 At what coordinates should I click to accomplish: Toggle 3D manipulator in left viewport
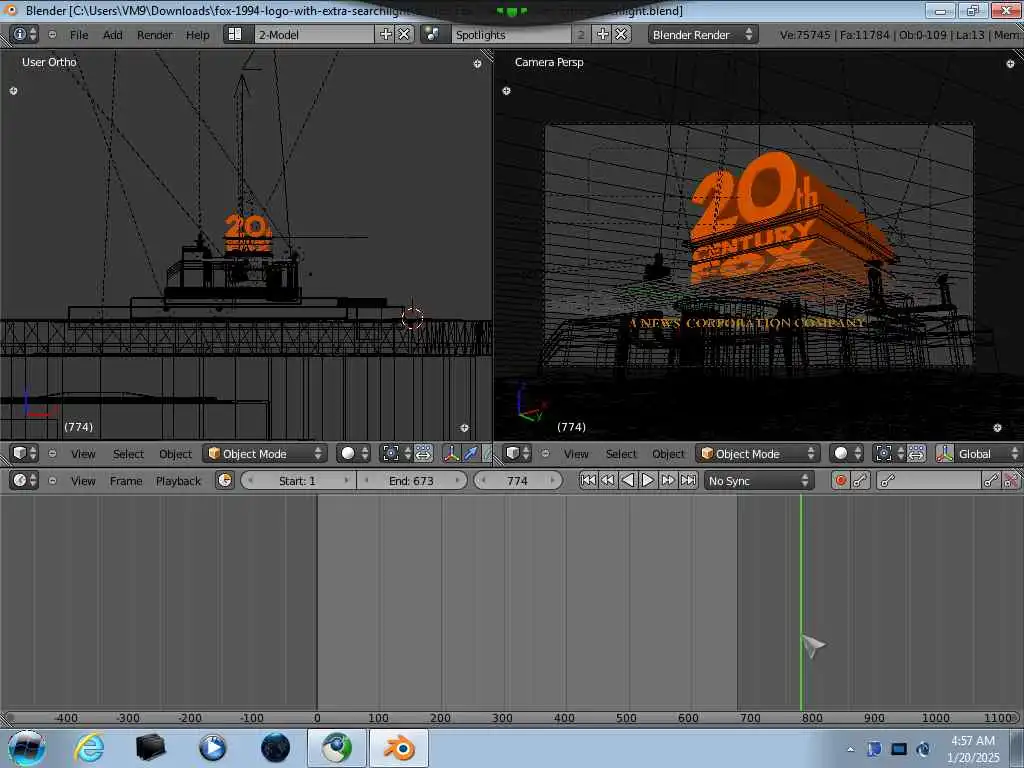click(451, 453)
